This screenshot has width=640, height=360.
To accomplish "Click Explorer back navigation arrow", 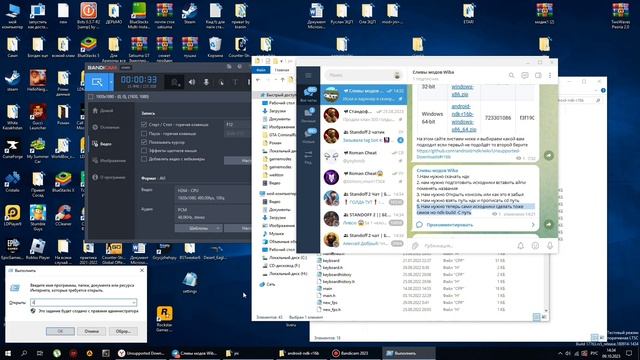I will click(258, 80).
